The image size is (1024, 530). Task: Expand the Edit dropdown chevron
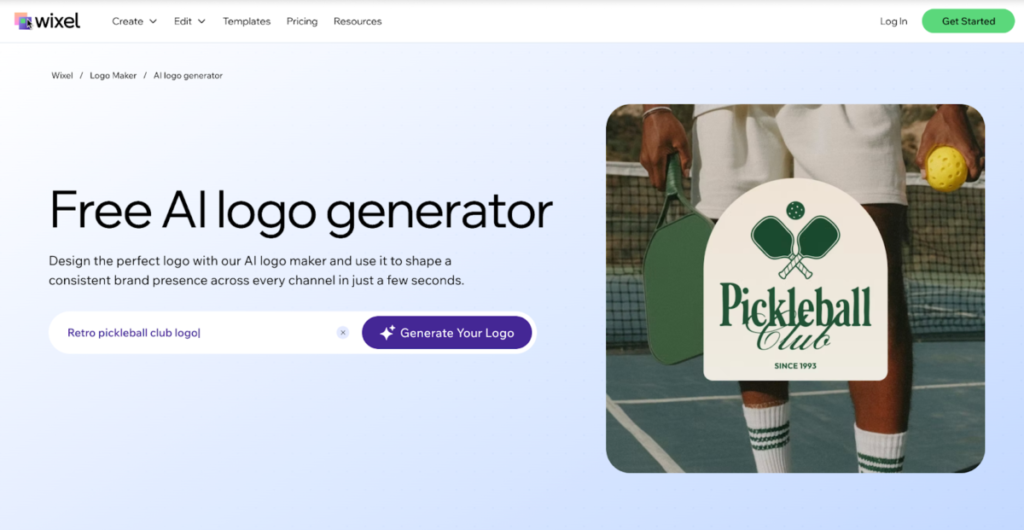click(202, 22)
